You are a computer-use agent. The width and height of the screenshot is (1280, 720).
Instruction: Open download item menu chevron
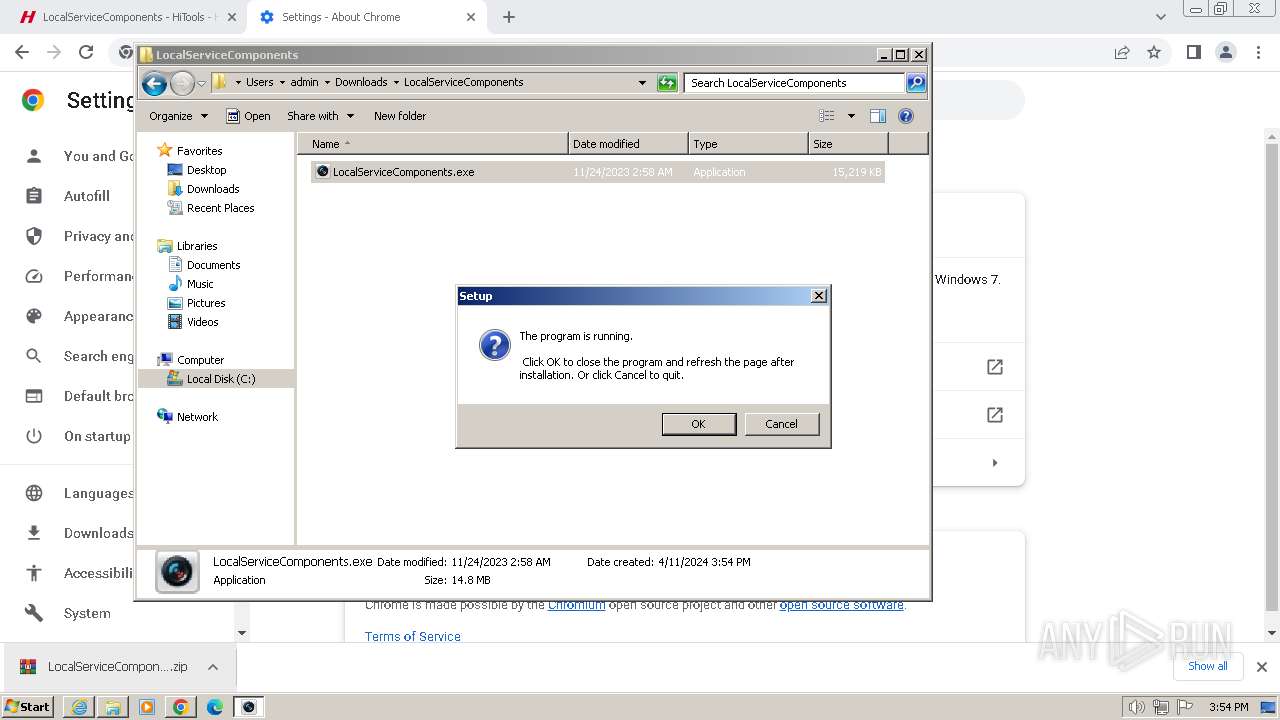pyautogui.click(x=213, y=667)
